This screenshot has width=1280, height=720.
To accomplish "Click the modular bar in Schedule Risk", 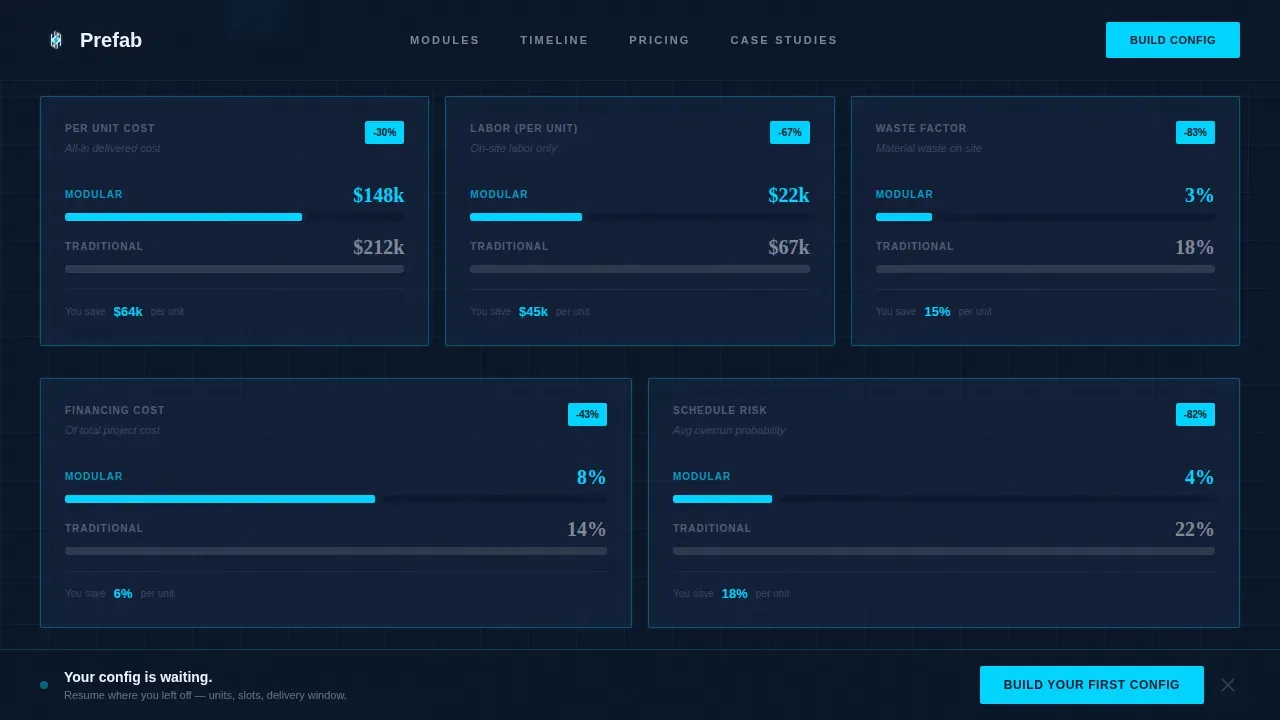I will point(722,499).
